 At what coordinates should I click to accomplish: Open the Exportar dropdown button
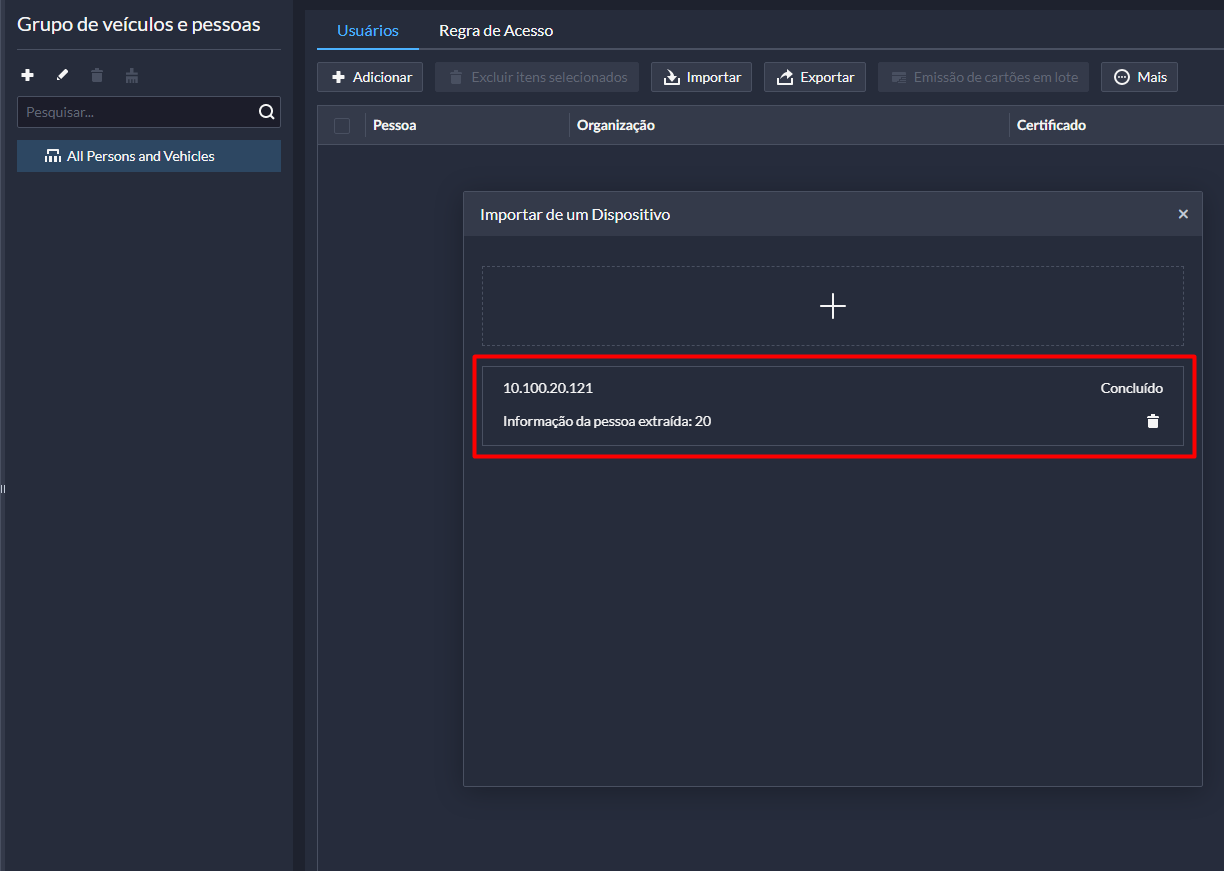pyautogui.click(x=814, y=77)
